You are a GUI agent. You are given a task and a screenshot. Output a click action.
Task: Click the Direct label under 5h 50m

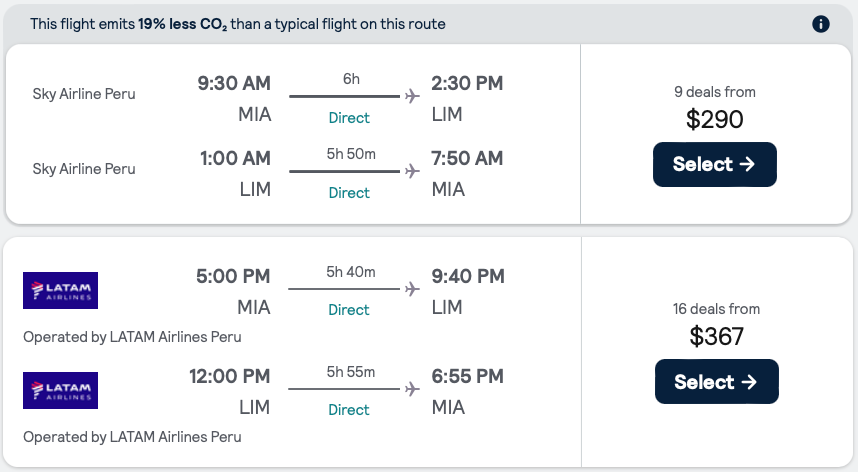pos(349,193)
